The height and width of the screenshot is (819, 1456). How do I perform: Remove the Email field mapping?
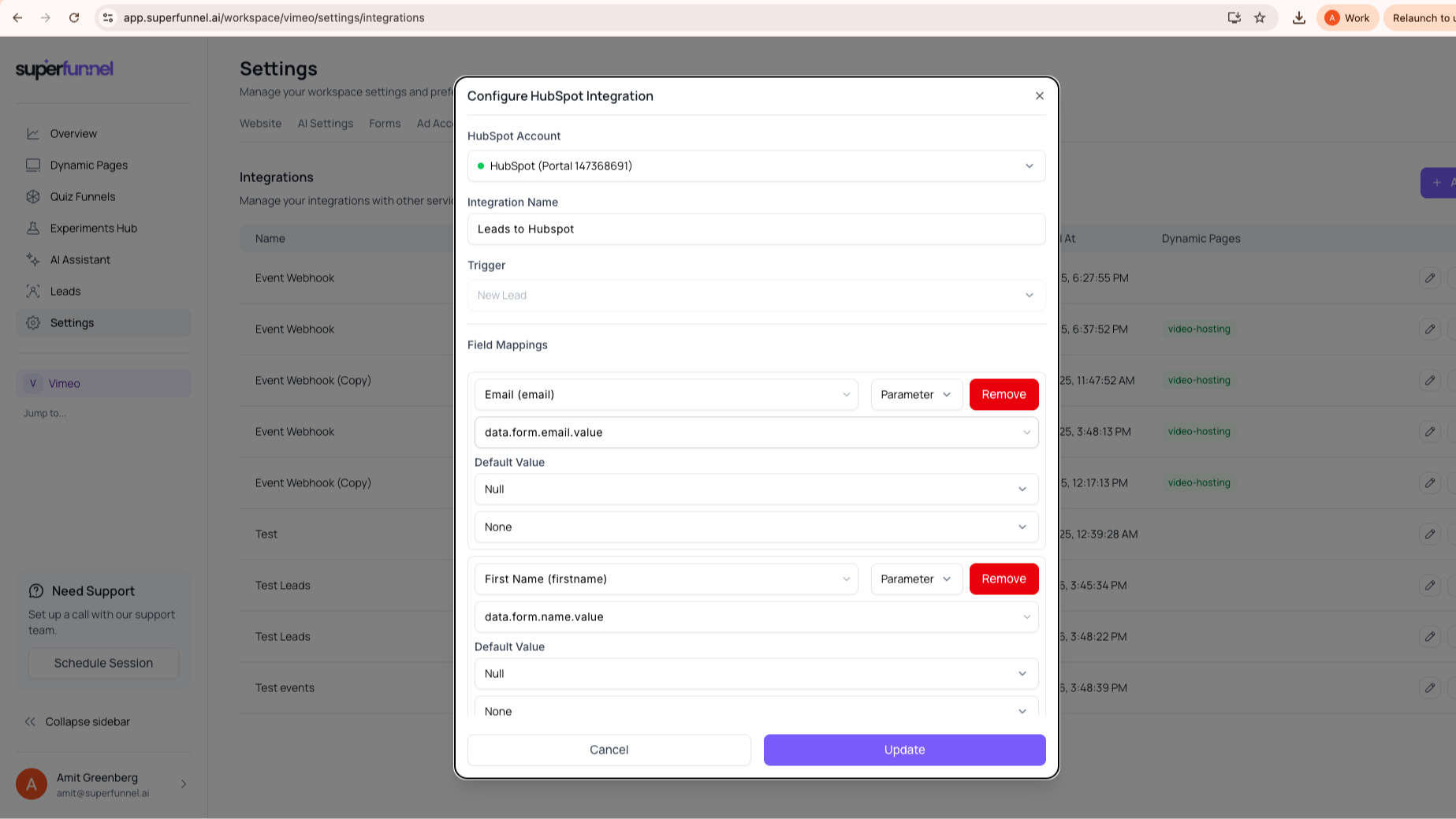tap(1004, 394)
